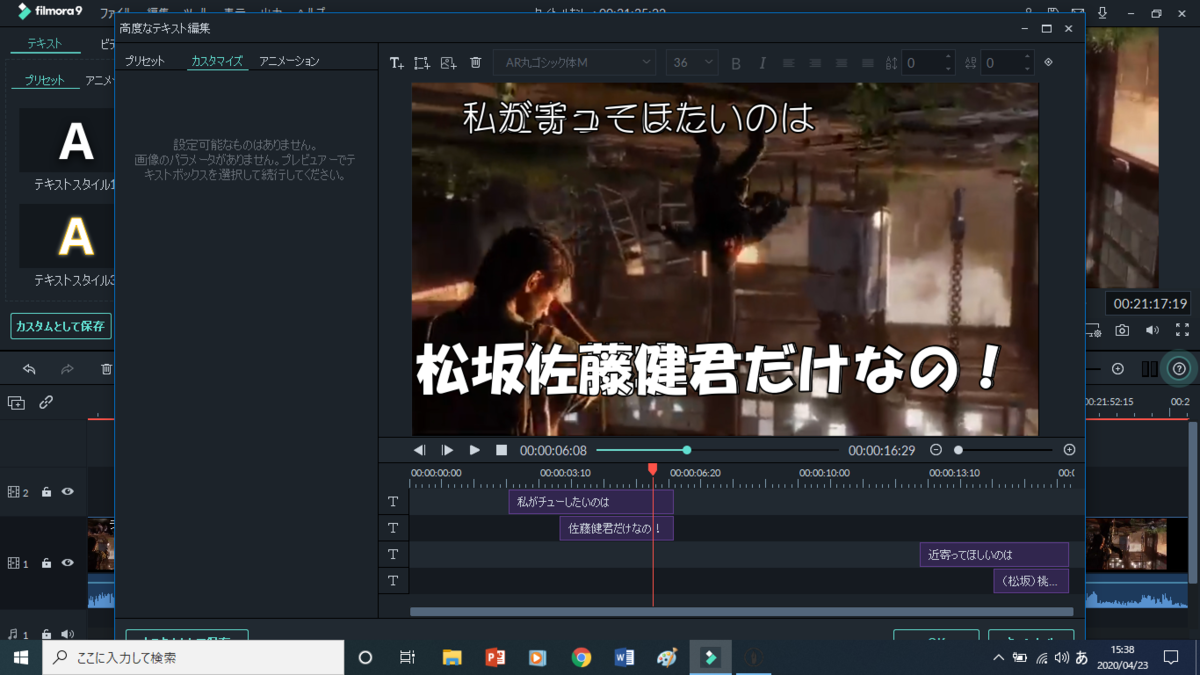Center align text
1200x675 pixels.
815,63
